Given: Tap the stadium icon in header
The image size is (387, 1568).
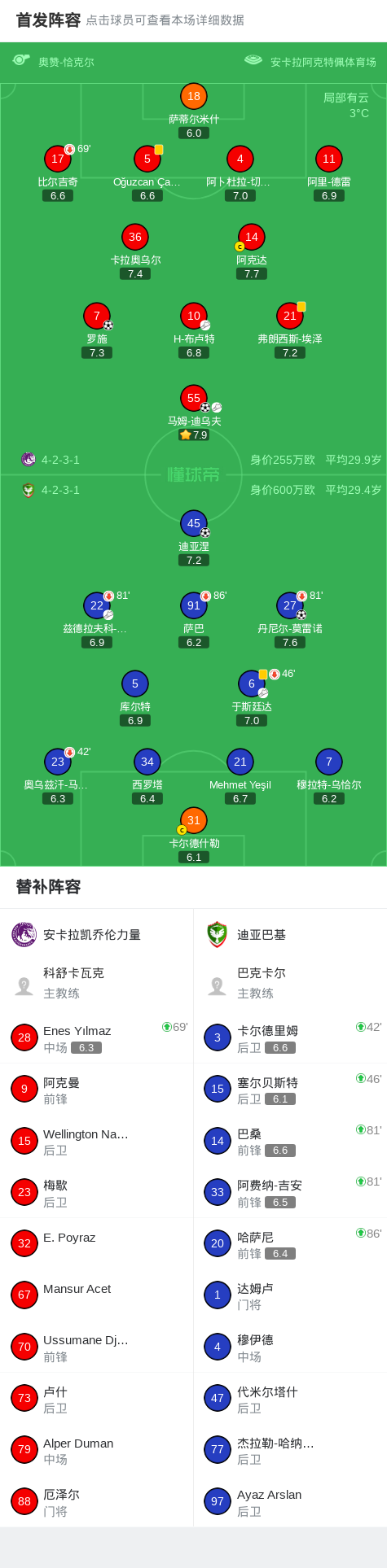Looking at the screenshot, I should click(253, 60).
